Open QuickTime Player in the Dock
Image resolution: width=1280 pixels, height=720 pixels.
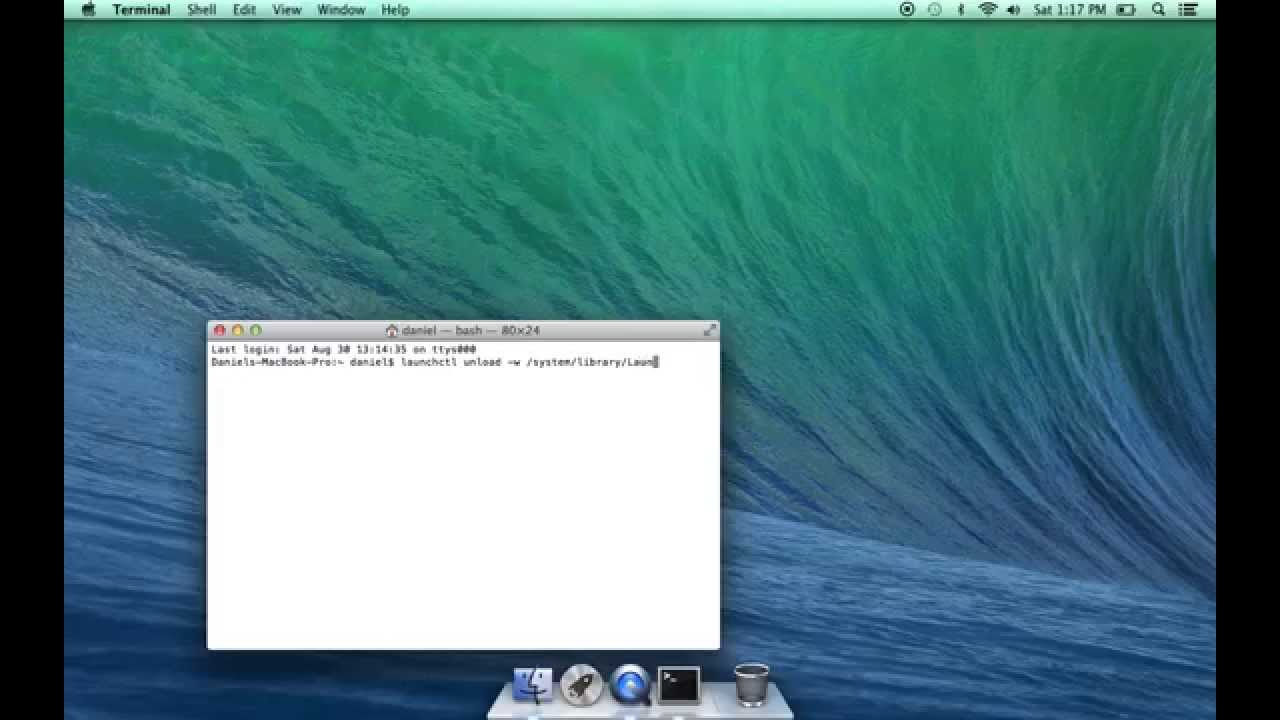tap(630, 685)
